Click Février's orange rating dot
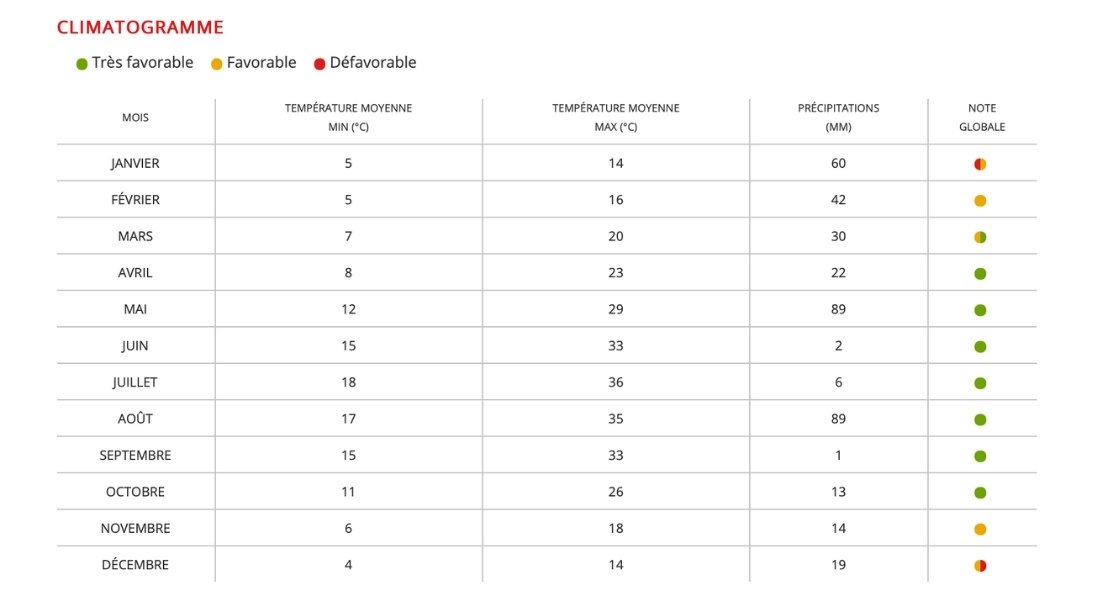This screenshot has height=600, width=1100. tap(980, 201)
